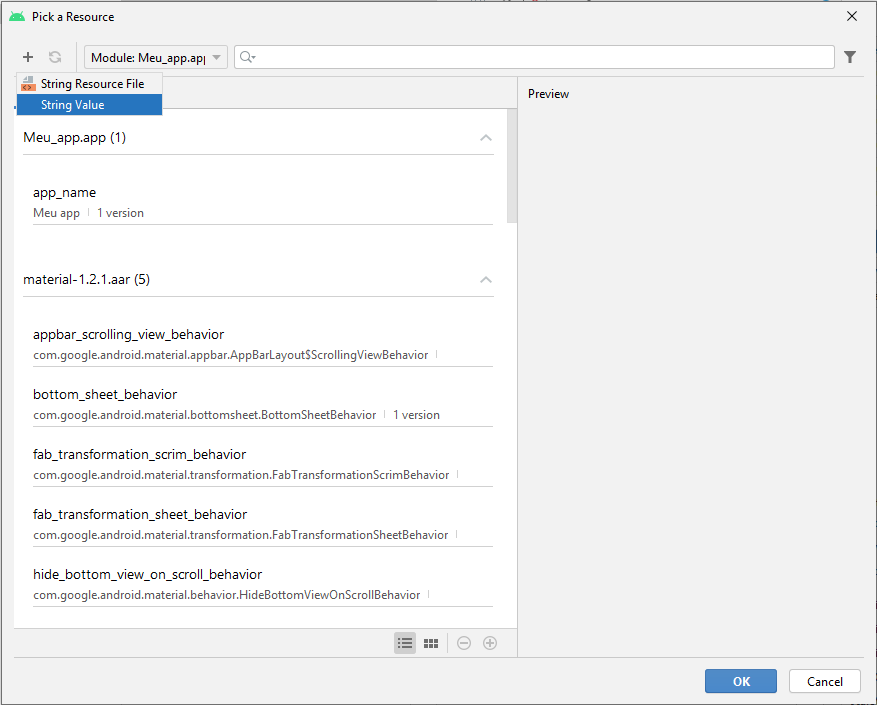Click inside the resource search field

click(x=540, y=57)
